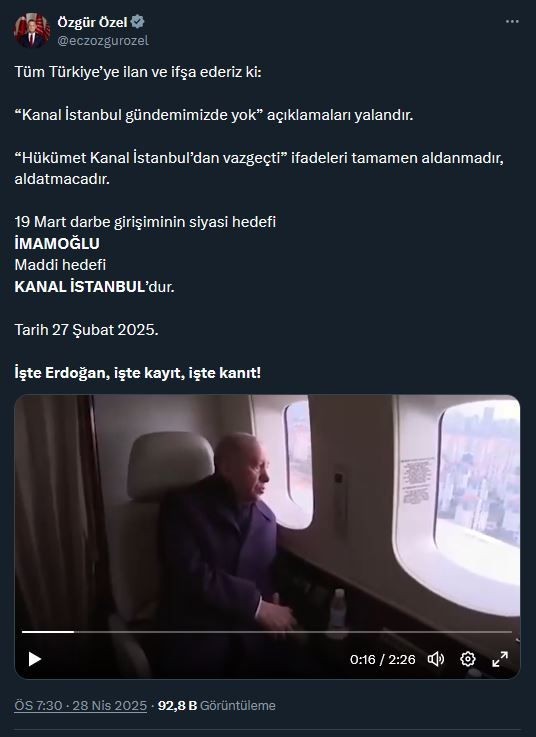Click the tweet timestamp ÖS 7:30 · 28 Nis 2025

[x=81, y=706]
